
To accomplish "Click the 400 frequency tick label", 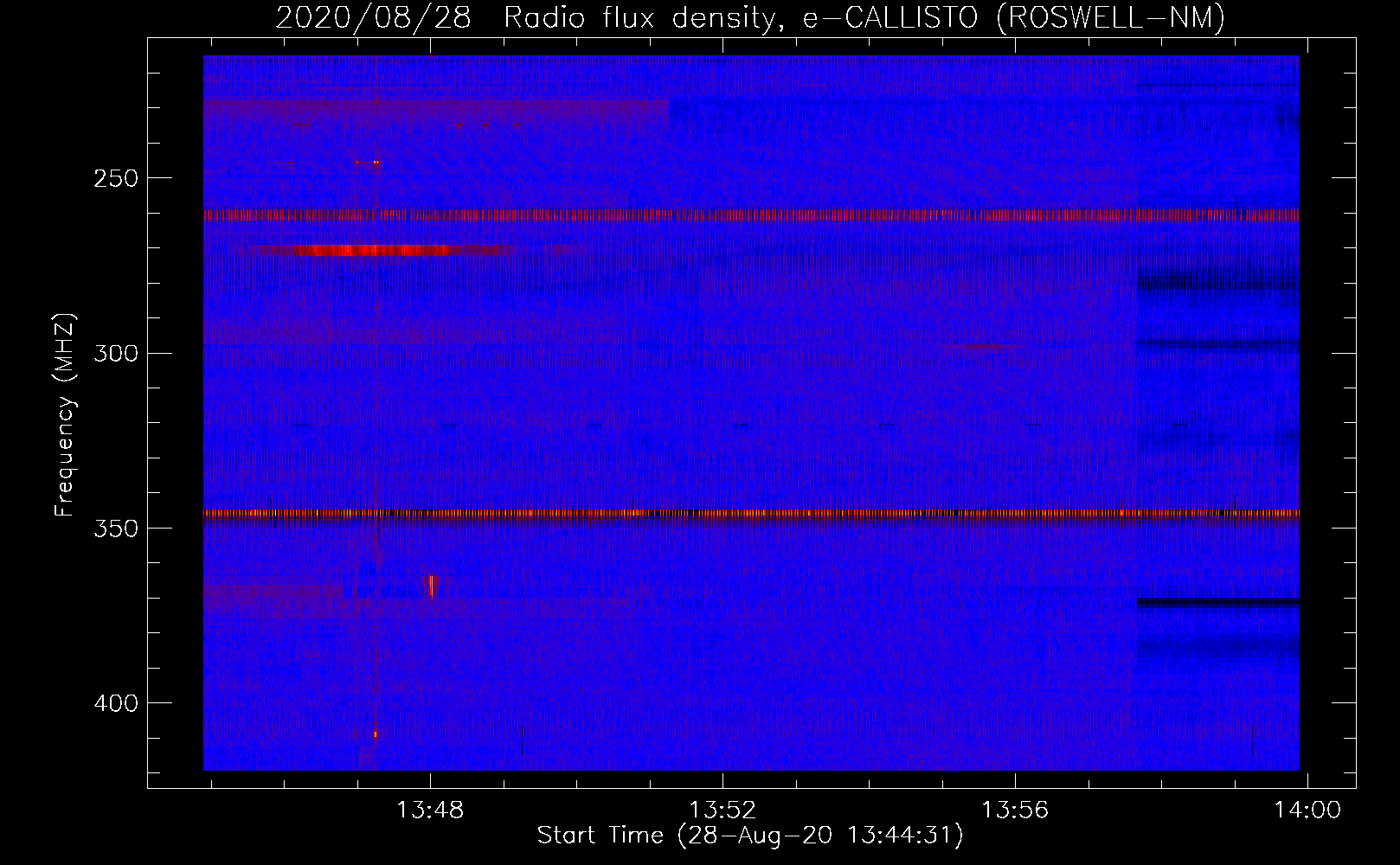I will coord(116,703).
